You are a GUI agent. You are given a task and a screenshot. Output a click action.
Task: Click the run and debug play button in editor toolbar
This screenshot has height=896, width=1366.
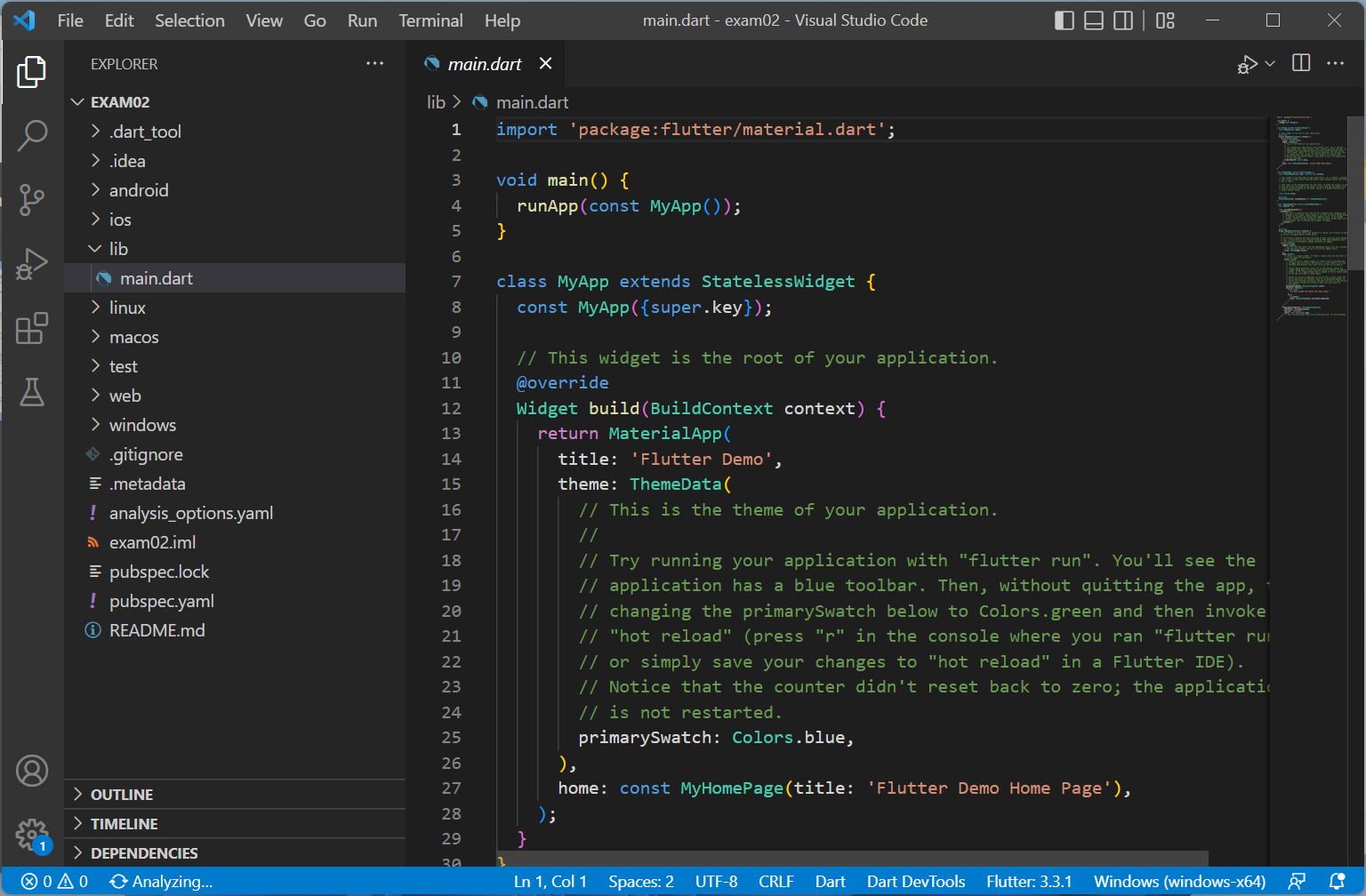[1247, 64]
